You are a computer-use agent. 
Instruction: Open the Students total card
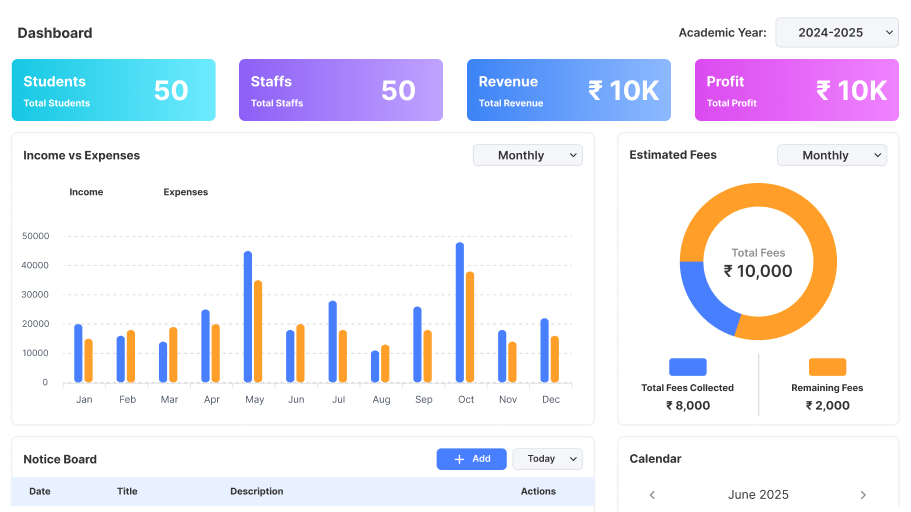tap(113, 90)
